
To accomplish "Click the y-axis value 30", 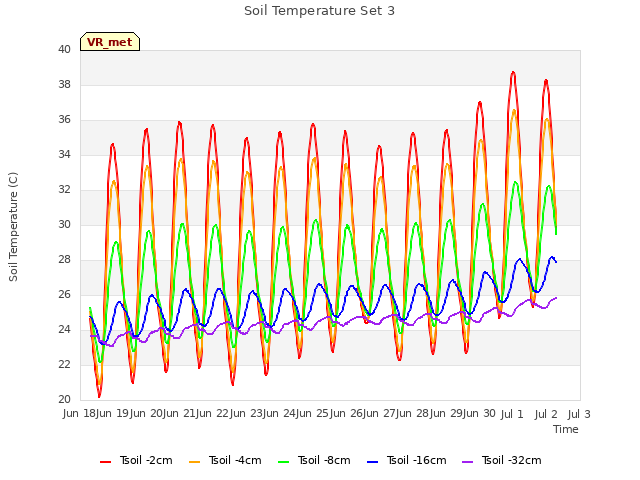I will click(x=64, y=224).
